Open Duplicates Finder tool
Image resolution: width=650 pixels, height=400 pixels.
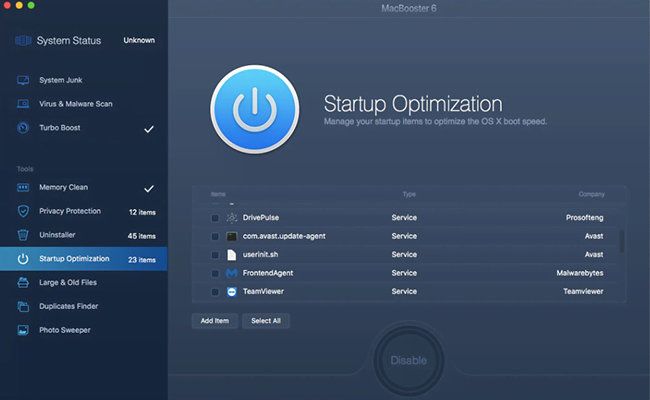coord(84,306)
